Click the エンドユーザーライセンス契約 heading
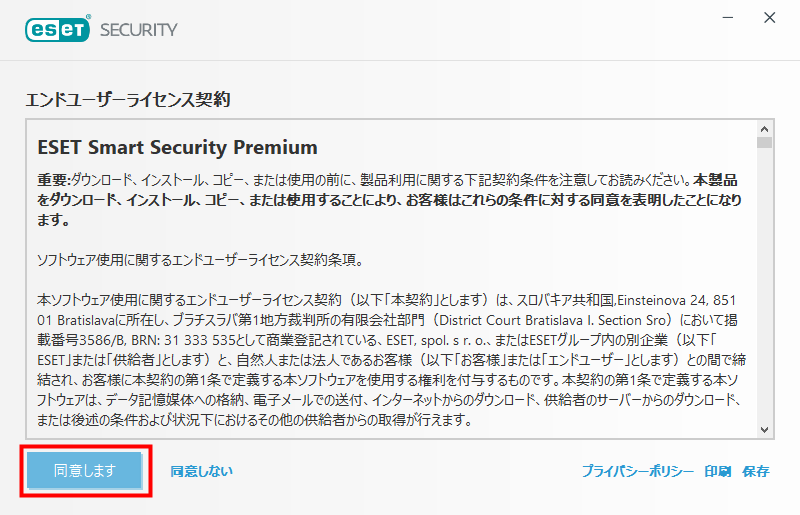This screenshot has width=800, height=515. point(128,100)
